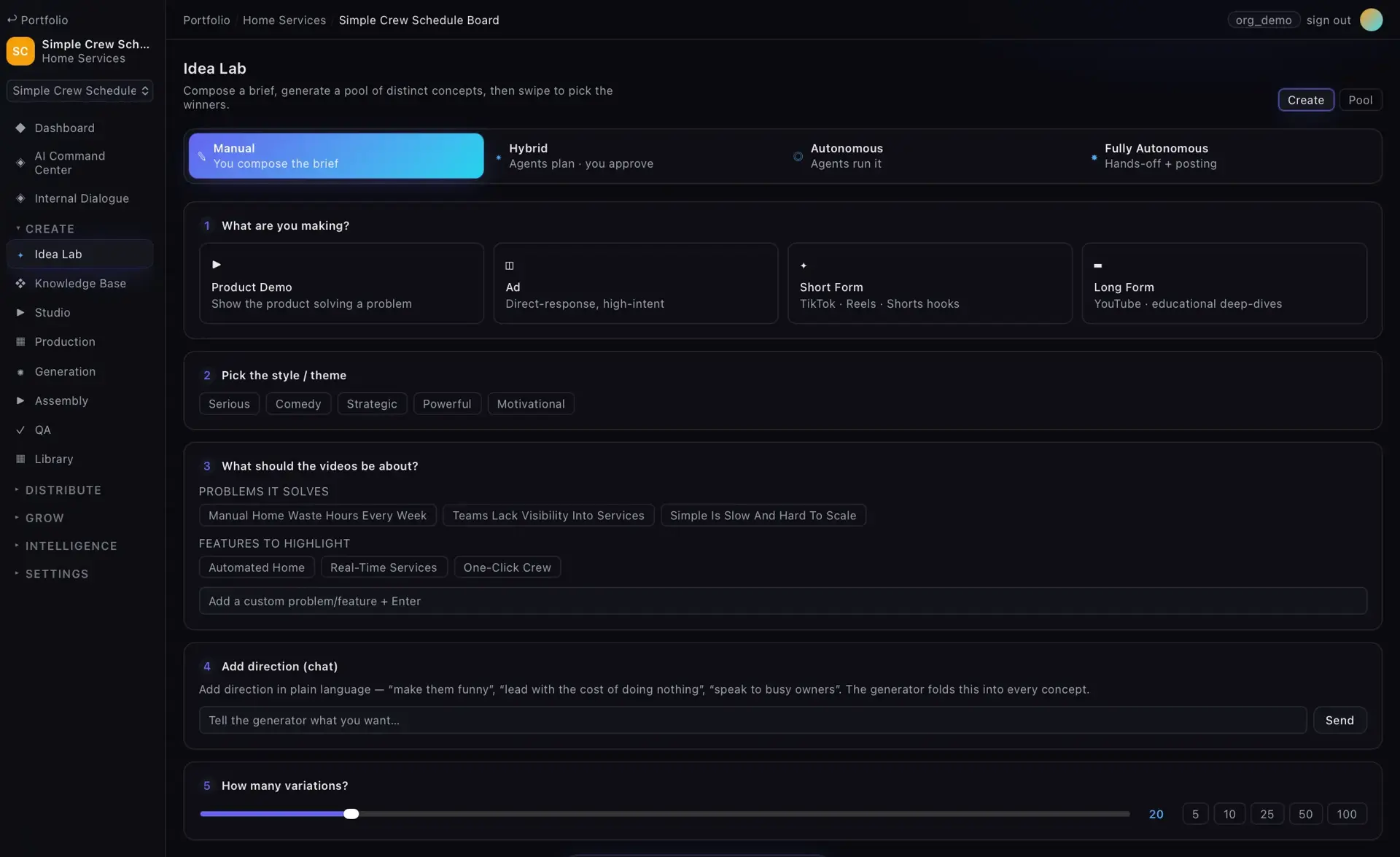Open the Simple Crew Schedule project dropdown
Screen dimensions: 1400x857
pyautogui.click(x=80, y=90)
